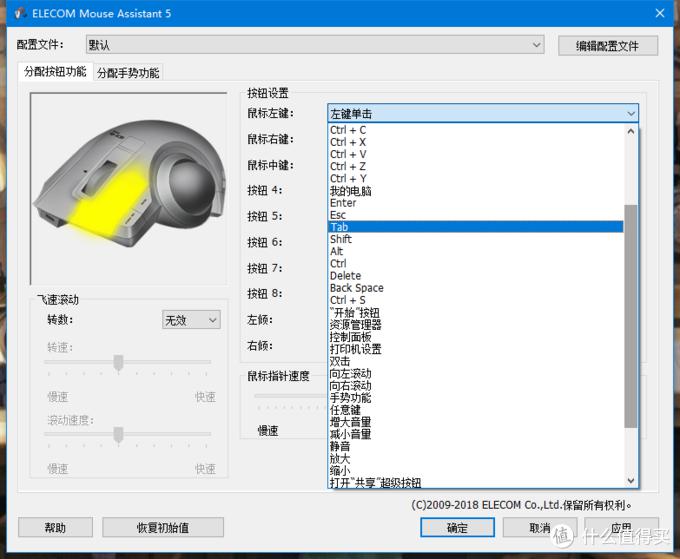Select 手势功能 option

[476, 397]
